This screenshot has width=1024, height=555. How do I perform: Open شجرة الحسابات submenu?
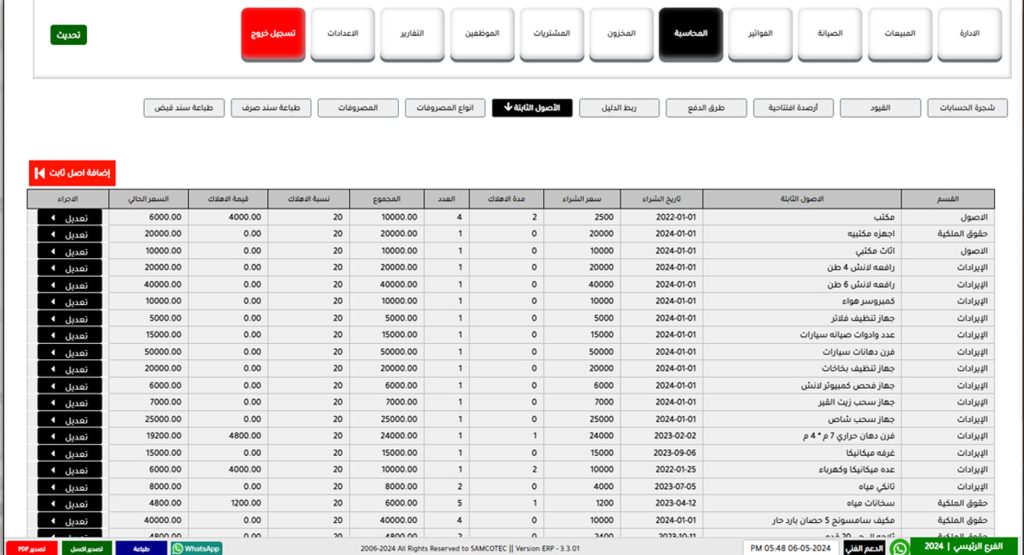[967, 108]
